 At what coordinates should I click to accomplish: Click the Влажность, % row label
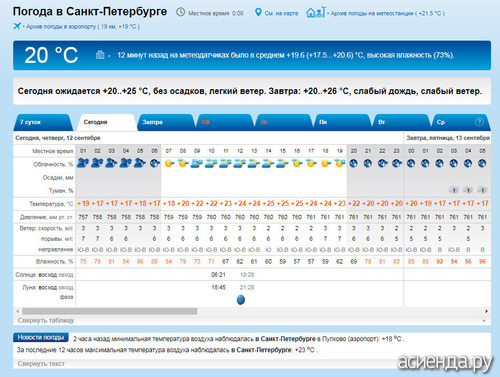(x=54, y=262)
